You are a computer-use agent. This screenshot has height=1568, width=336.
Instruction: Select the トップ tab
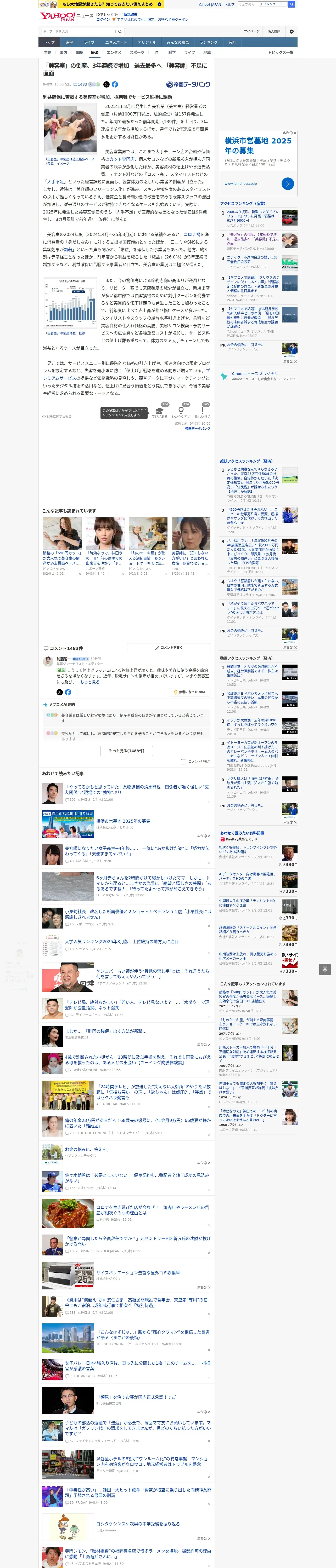[x=49, y=43]
